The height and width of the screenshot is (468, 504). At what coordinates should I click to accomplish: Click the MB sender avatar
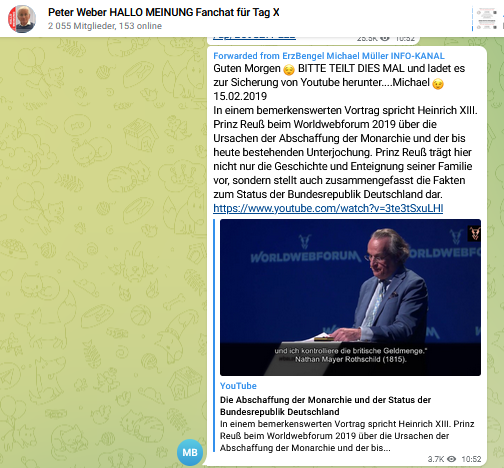click(x=190, y=452)
